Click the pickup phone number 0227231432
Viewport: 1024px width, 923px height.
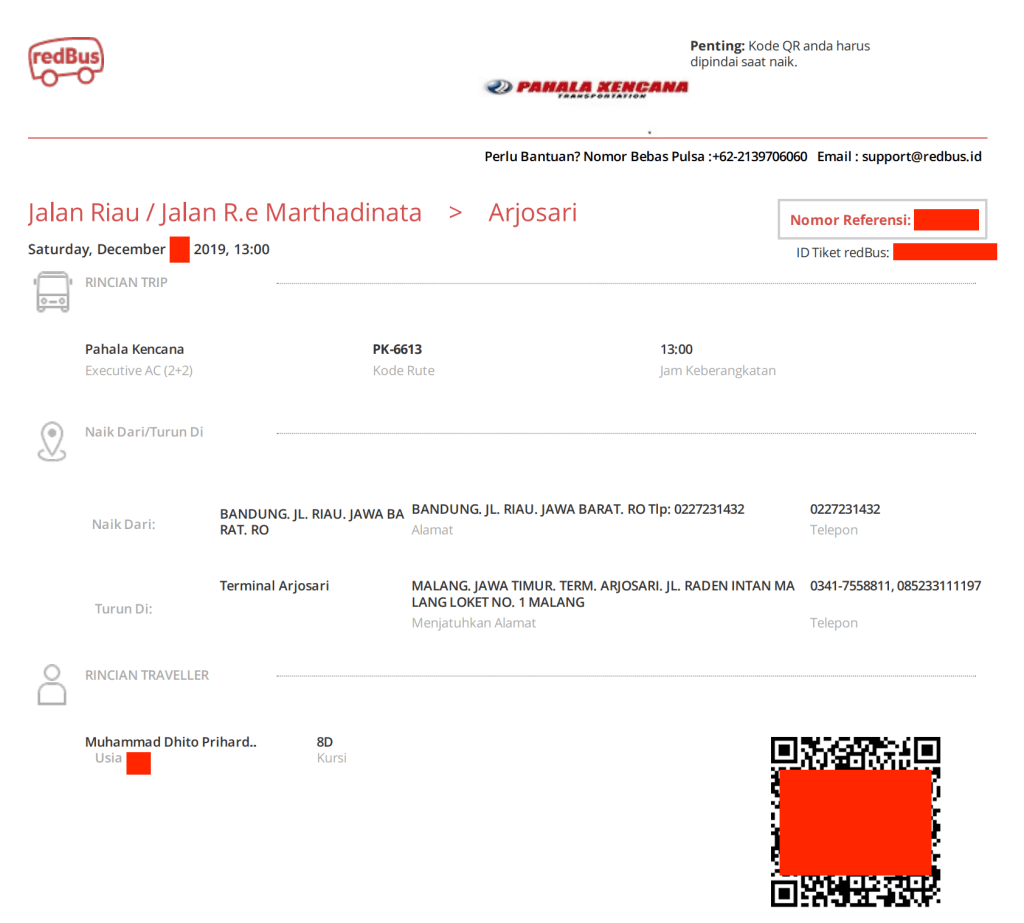pos(845,509)
